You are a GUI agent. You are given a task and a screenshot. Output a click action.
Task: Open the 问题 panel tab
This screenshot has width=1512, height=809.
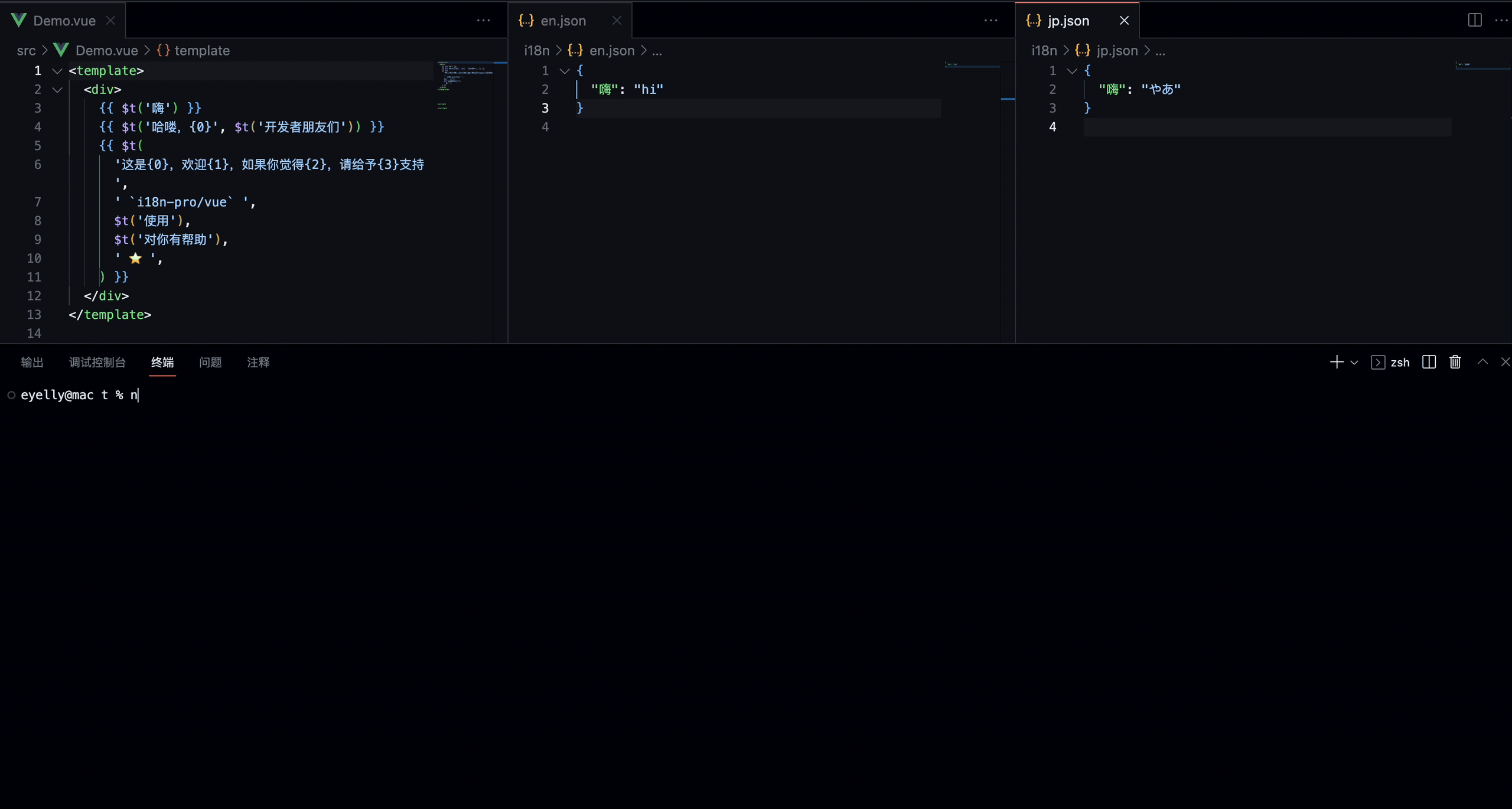coord(210,362)
